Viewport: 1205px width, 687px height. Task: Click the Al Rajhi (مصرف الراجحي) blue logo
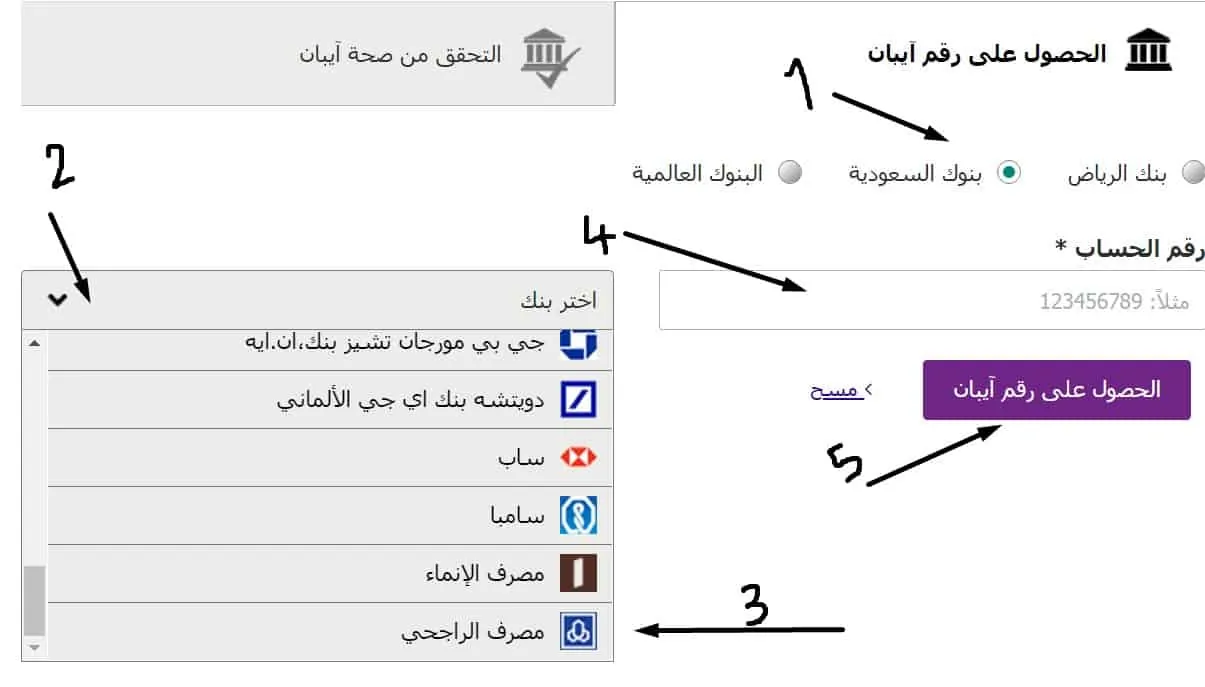point(578,632)
